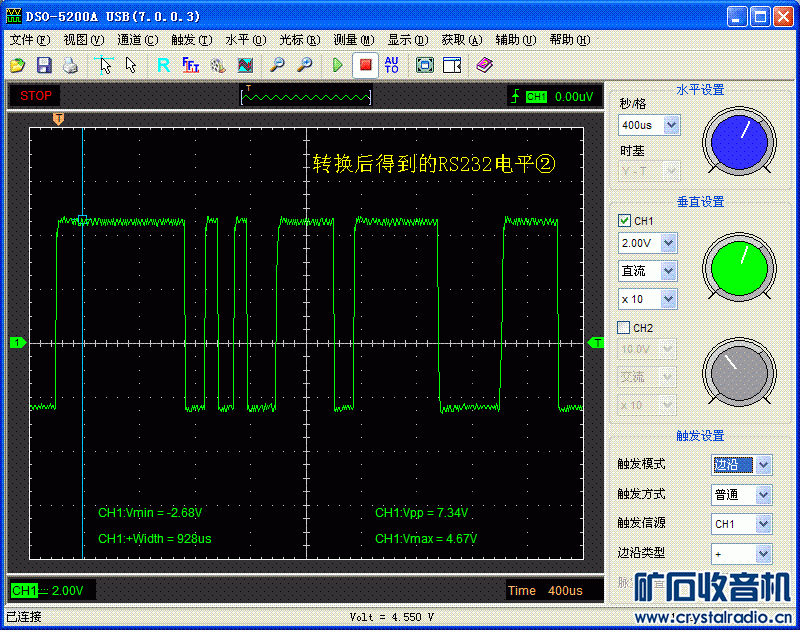
Task: Click the Time 400us status readout
Action: click(x=545, y=591)
